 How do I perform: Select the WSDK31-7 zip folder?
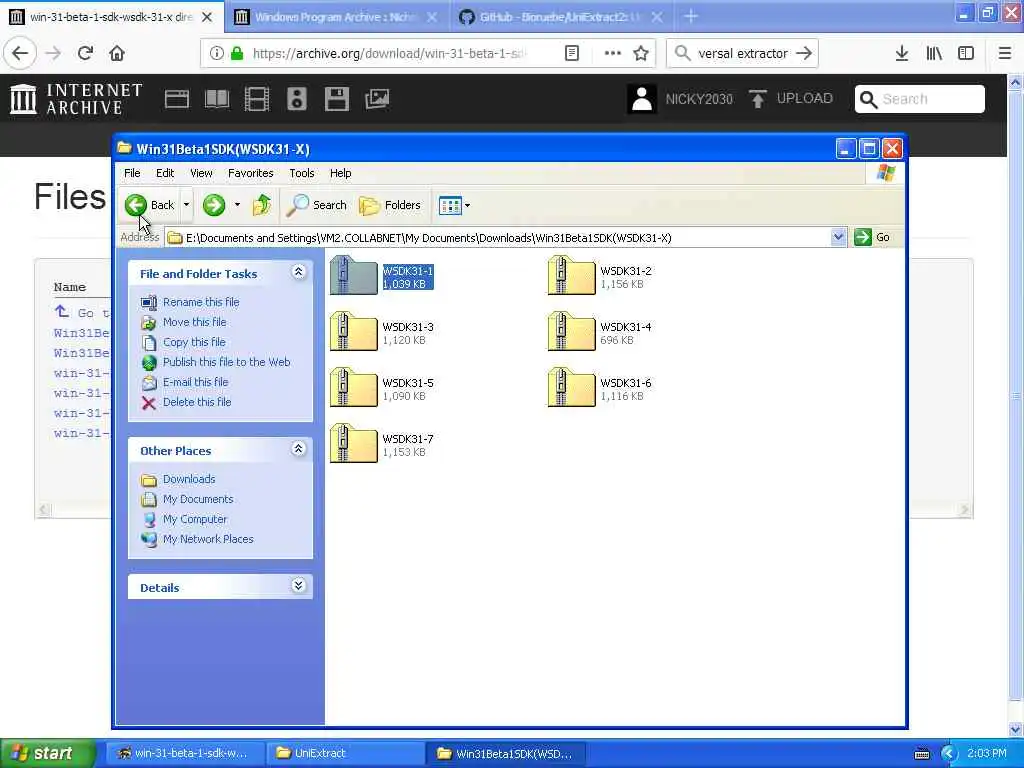[381, 445]
